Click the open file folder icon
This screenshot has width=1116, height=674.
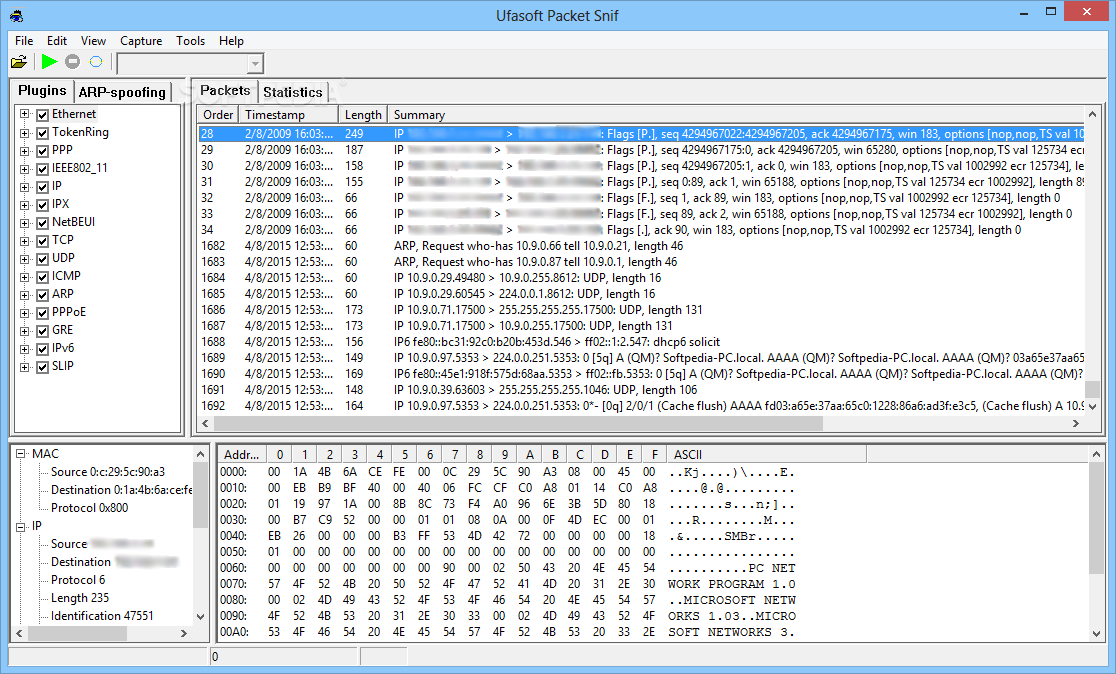(x=19, y=62)
